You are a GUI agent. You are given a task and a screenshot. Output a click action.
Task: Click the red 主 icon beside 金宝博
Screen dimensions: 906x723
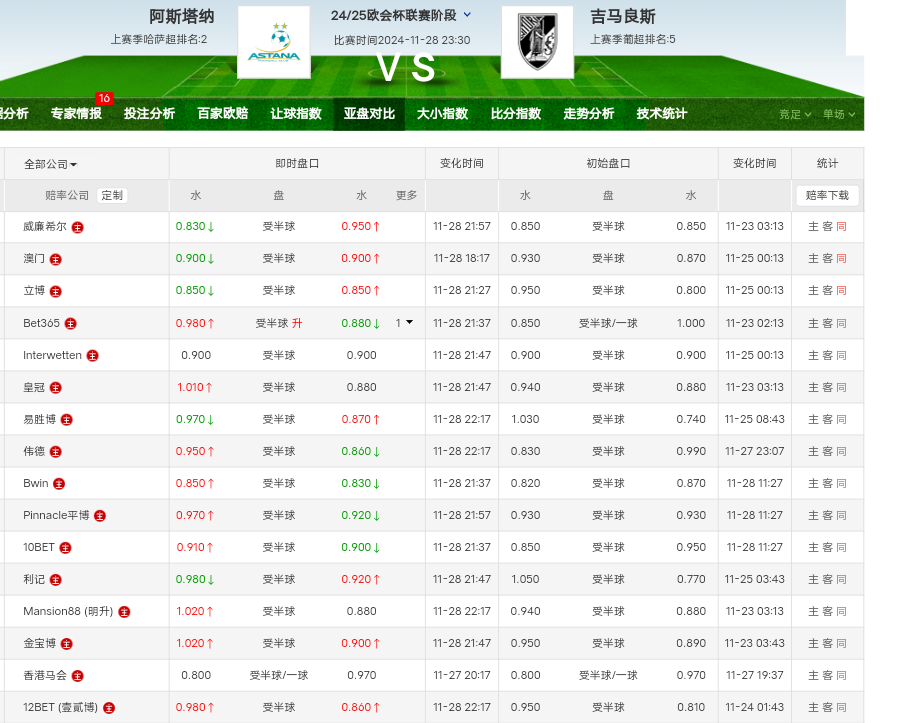[66, 644]
